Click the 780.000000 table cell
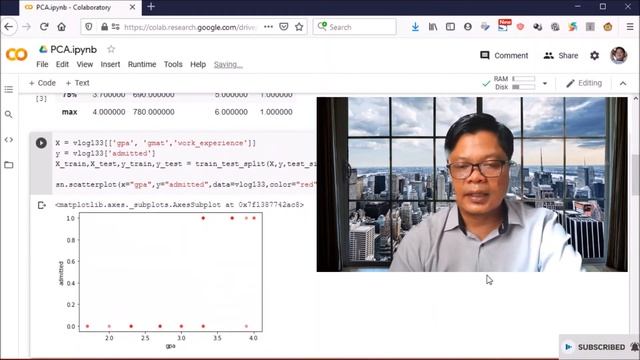 tap(153, 112)
